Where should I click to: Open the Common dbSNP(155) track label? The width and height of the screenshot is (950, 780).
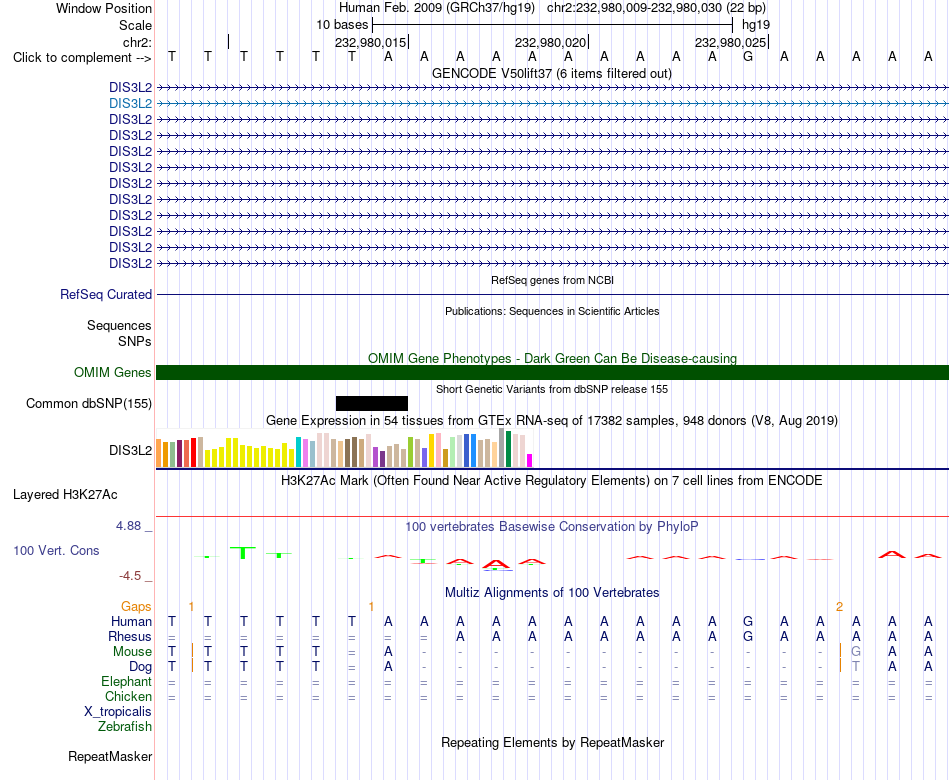pyautogui.click(x=89, y=404)
